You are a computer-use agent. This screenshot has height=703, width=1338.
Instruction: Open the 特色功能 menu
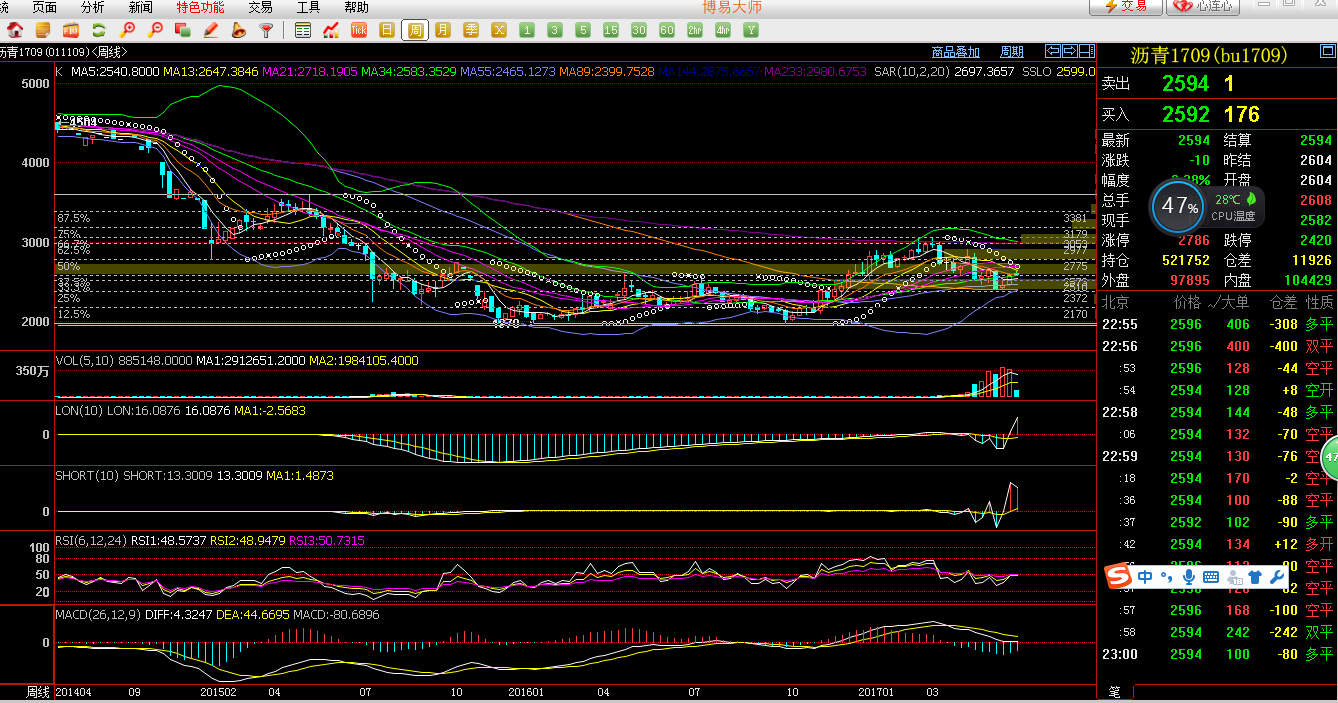[200, 7]
